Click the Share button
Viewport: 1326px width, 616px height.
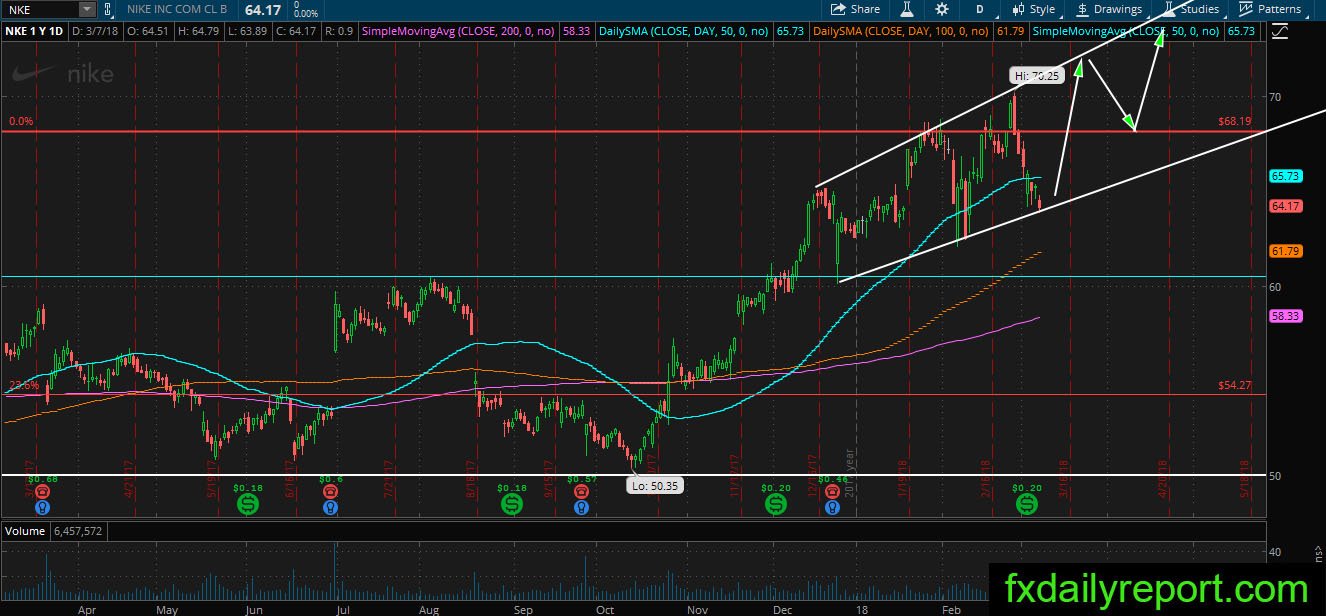coord(856,9)
